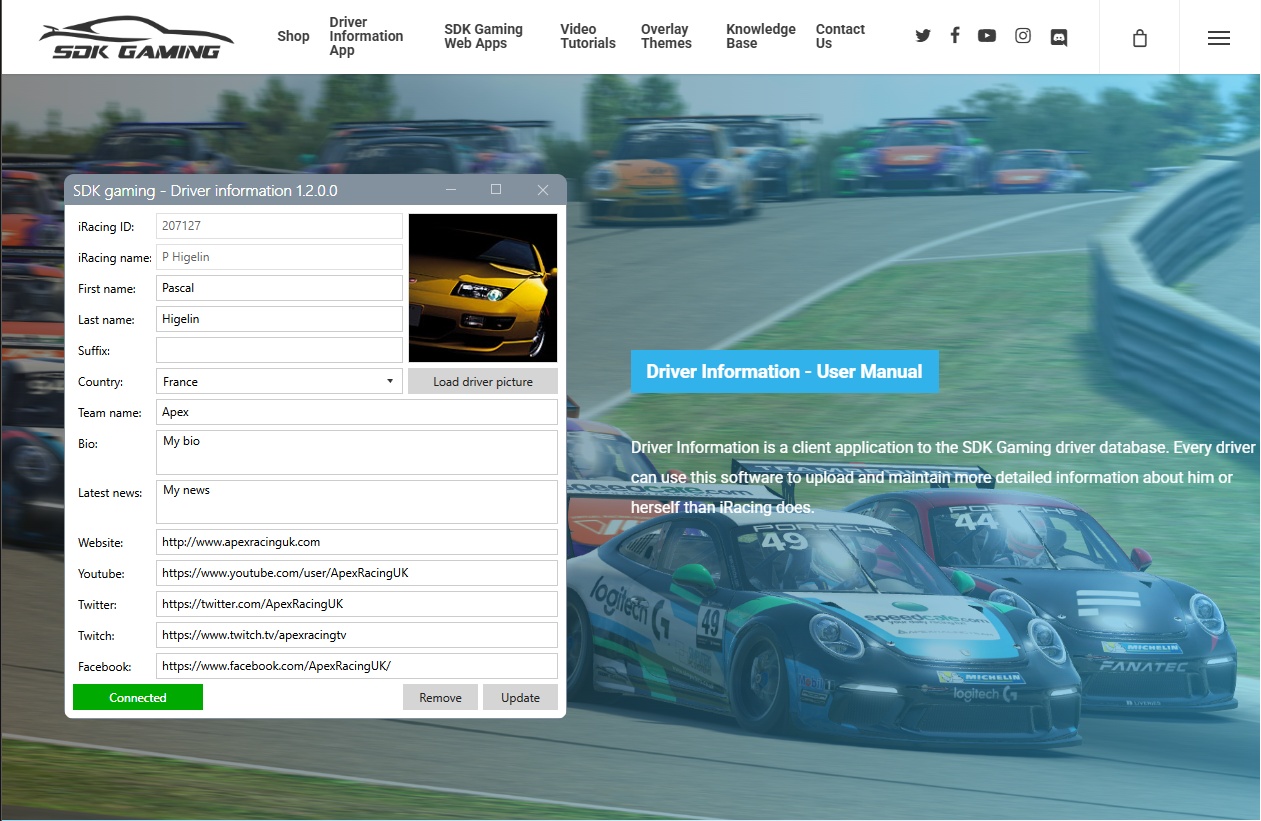
Task: Open Contact Us page
Action: coord(840,36)
